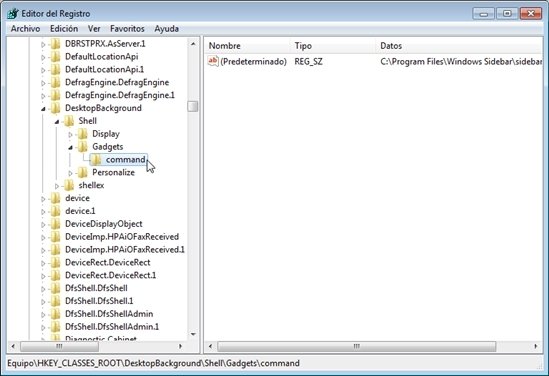The width and height of the screenshot is (549, 376).
Task: Click the REG_SZ type cell
Action: click(x=308, y=62)
